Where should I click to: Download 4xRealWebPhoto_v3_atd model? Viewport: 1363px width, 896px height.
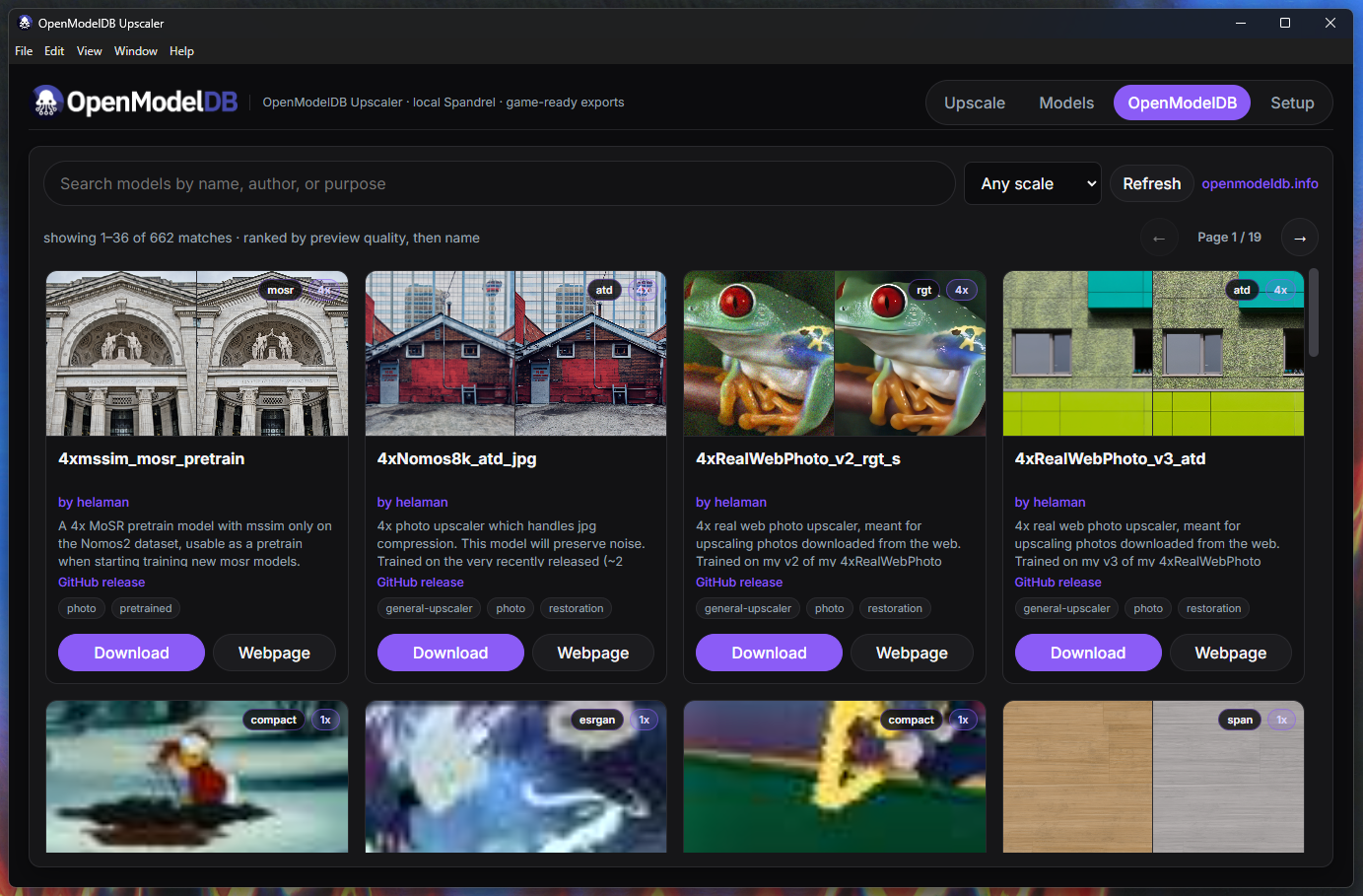click(1088, 653)
